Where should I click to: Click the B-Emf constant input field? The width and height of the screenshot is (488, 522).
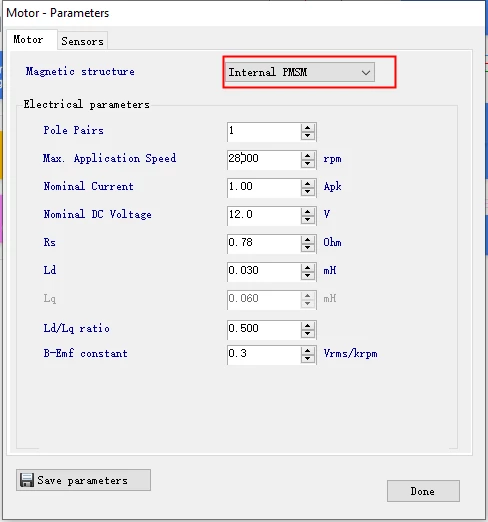tap(264, 354)
